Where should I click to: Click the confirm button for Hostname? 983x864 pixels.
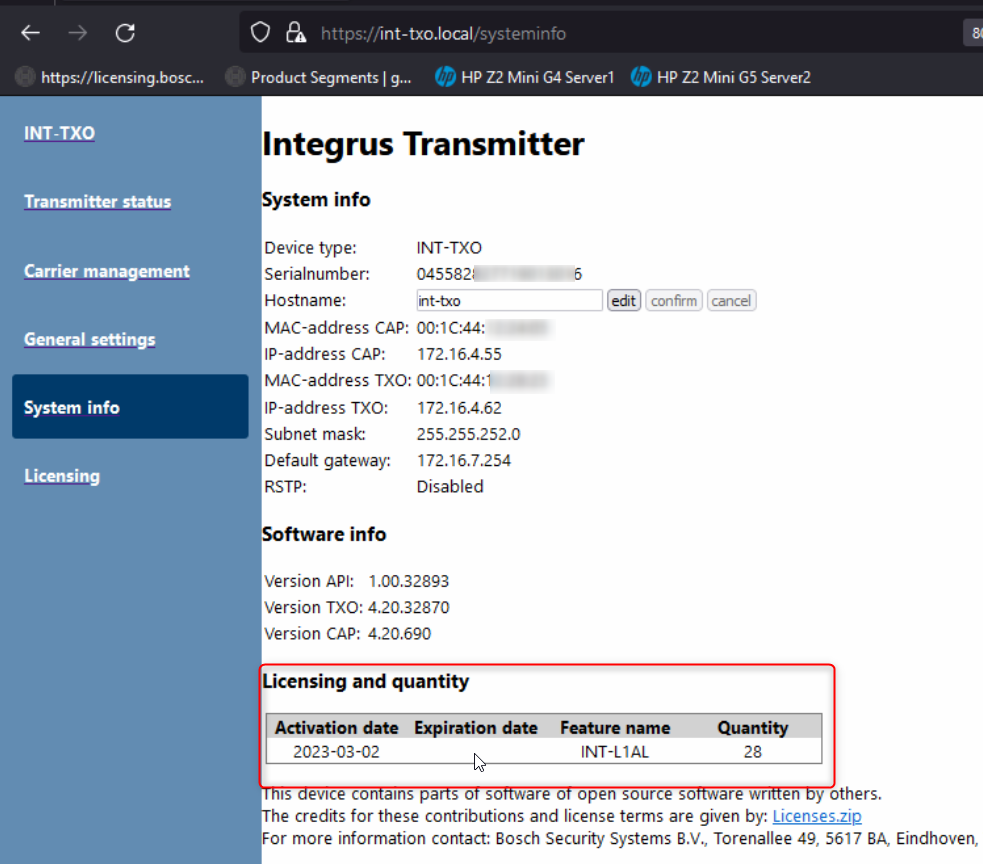tap(674, 301)
